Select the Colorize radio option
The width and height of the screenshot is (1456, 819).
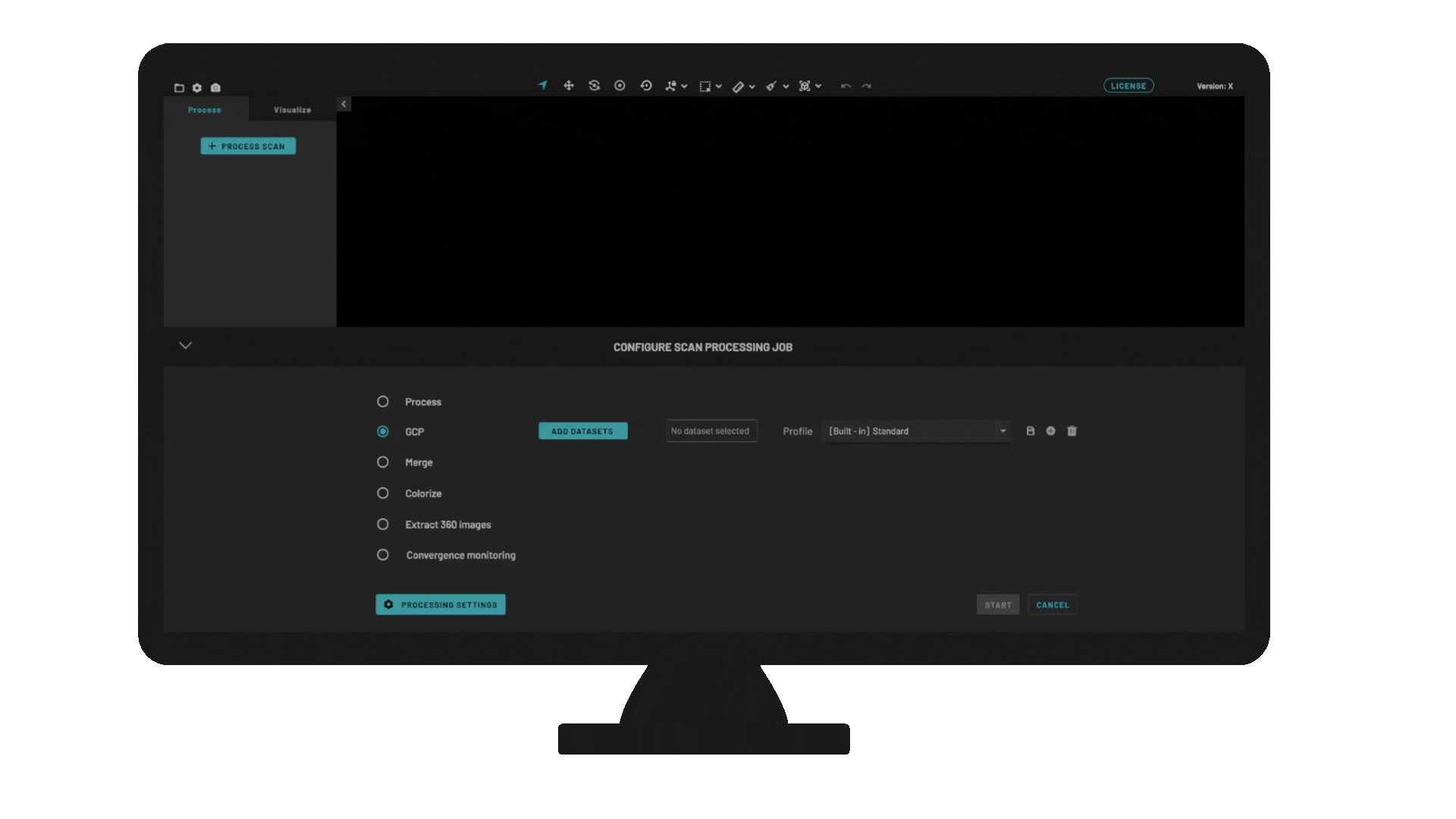point(383,493)
